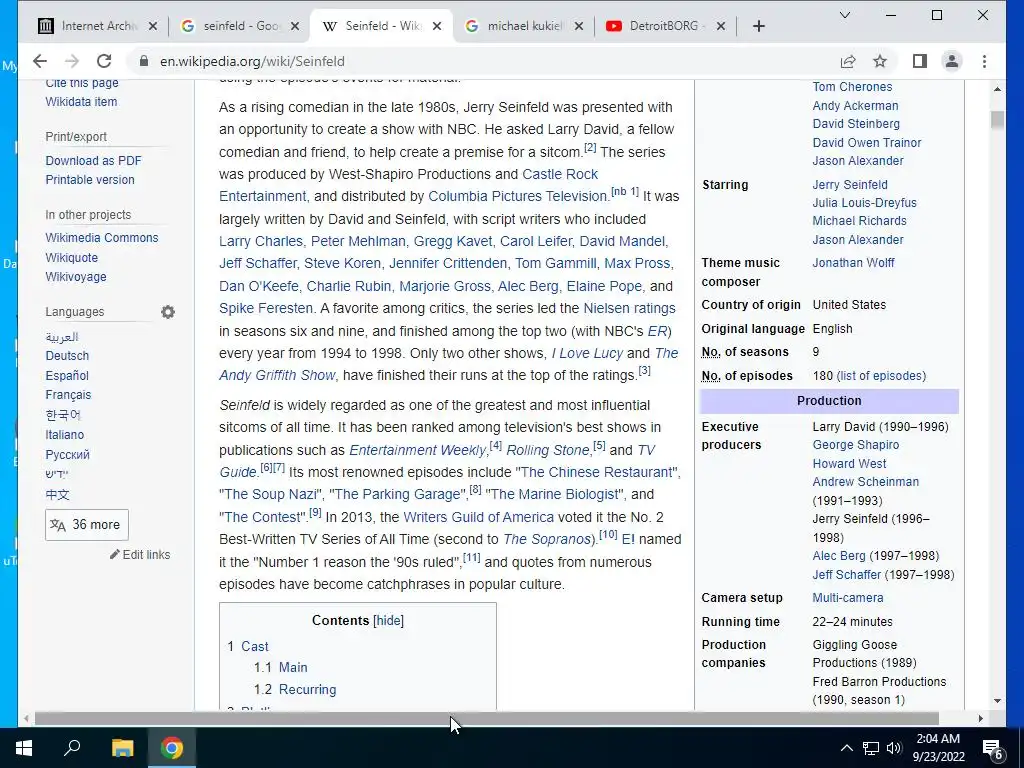Jump to 1.2 Recurring section
1024x768 pixels.
(308, 690)
